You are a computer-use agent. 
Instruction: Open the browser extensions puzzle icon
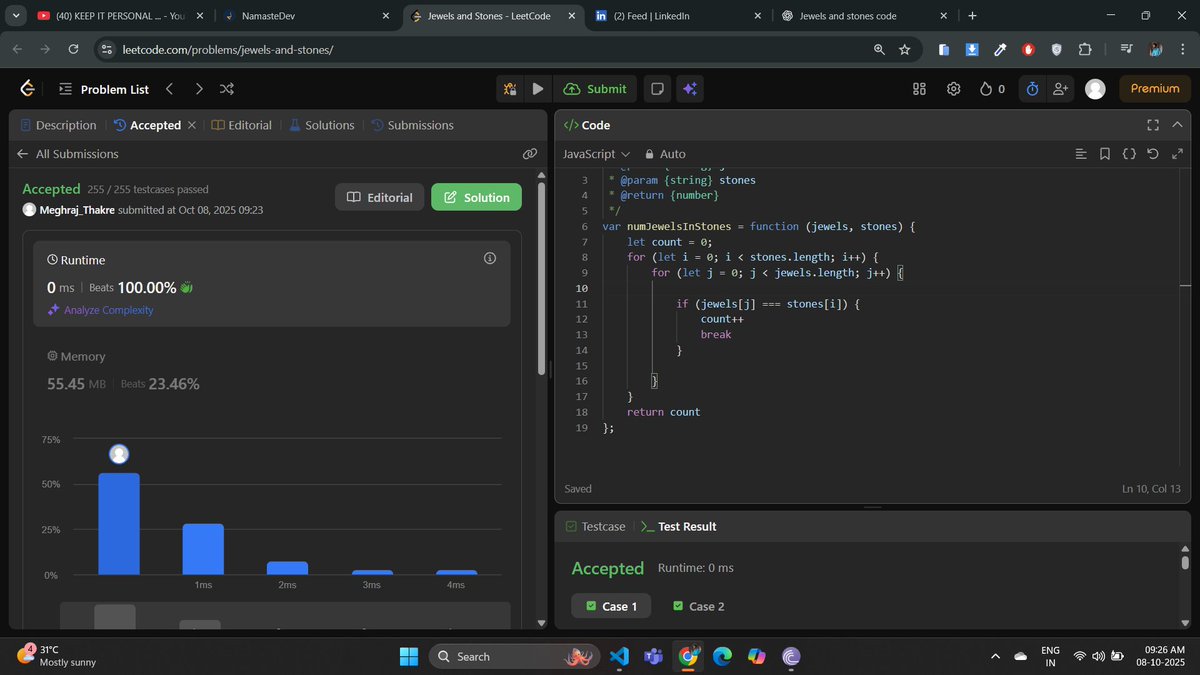(x=1085, y=50)
